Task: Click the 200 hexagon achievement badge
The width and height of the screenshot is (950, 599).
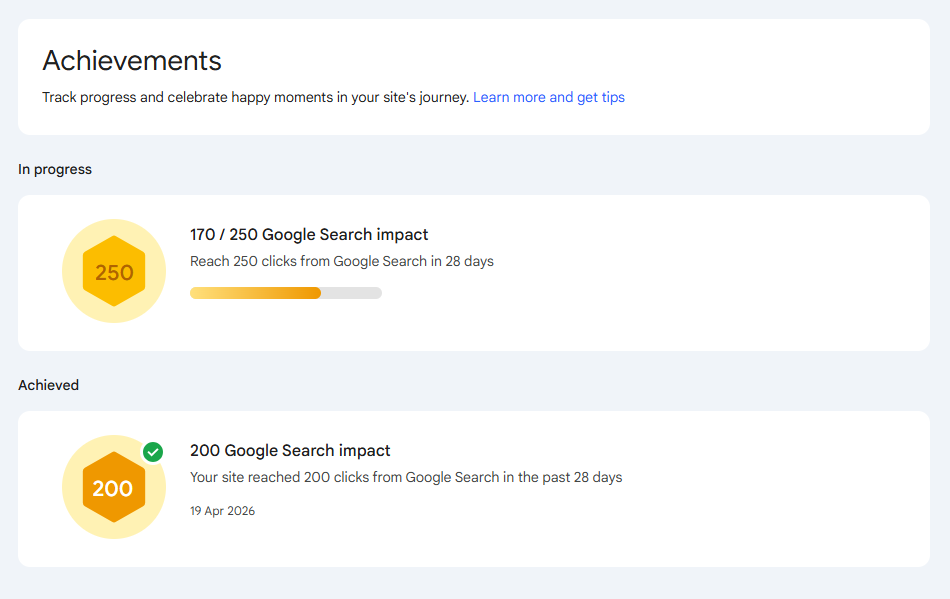Action: 114,487
